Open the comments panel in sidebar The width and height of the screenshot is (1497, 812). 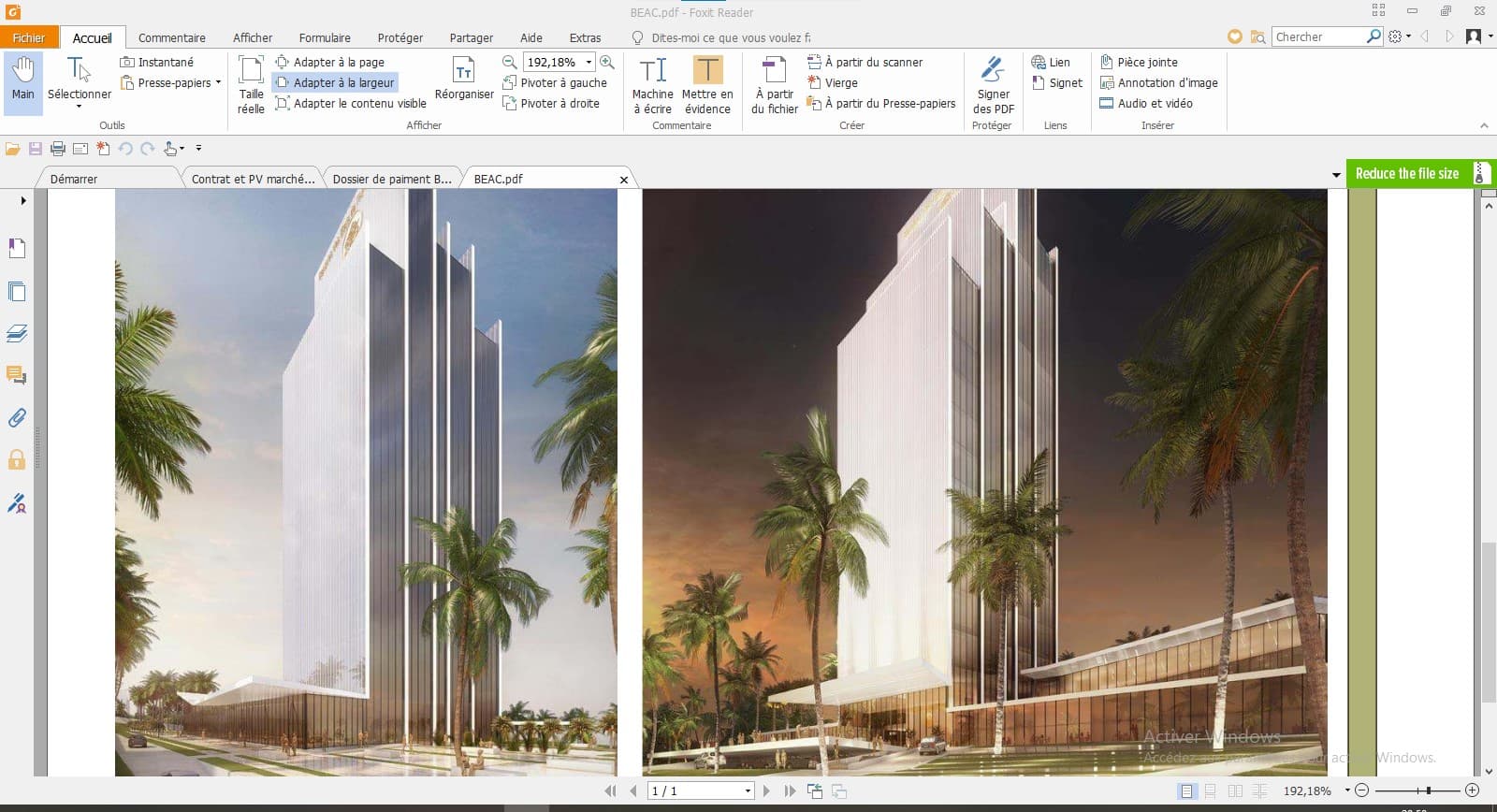click(x=17, y=375)
